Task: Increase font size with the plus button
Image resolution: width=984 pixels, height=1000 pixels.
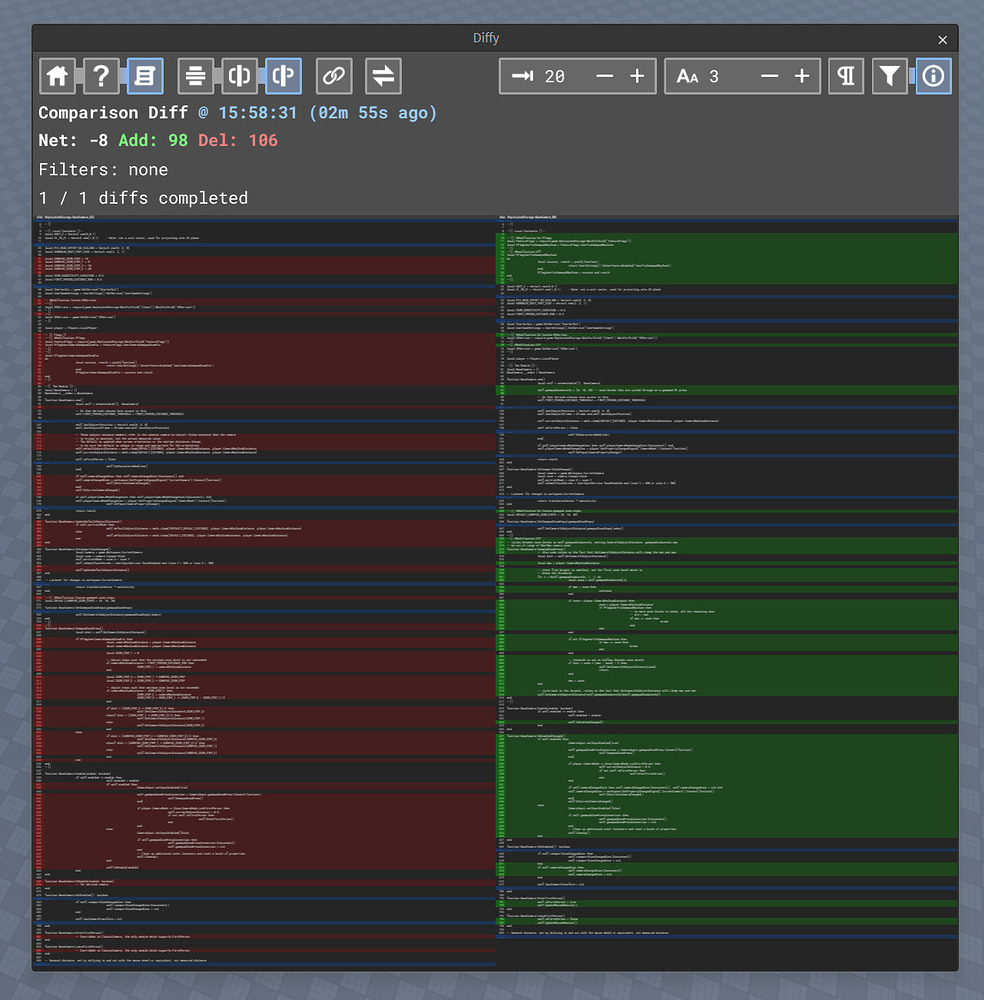Action: point(800,76)
